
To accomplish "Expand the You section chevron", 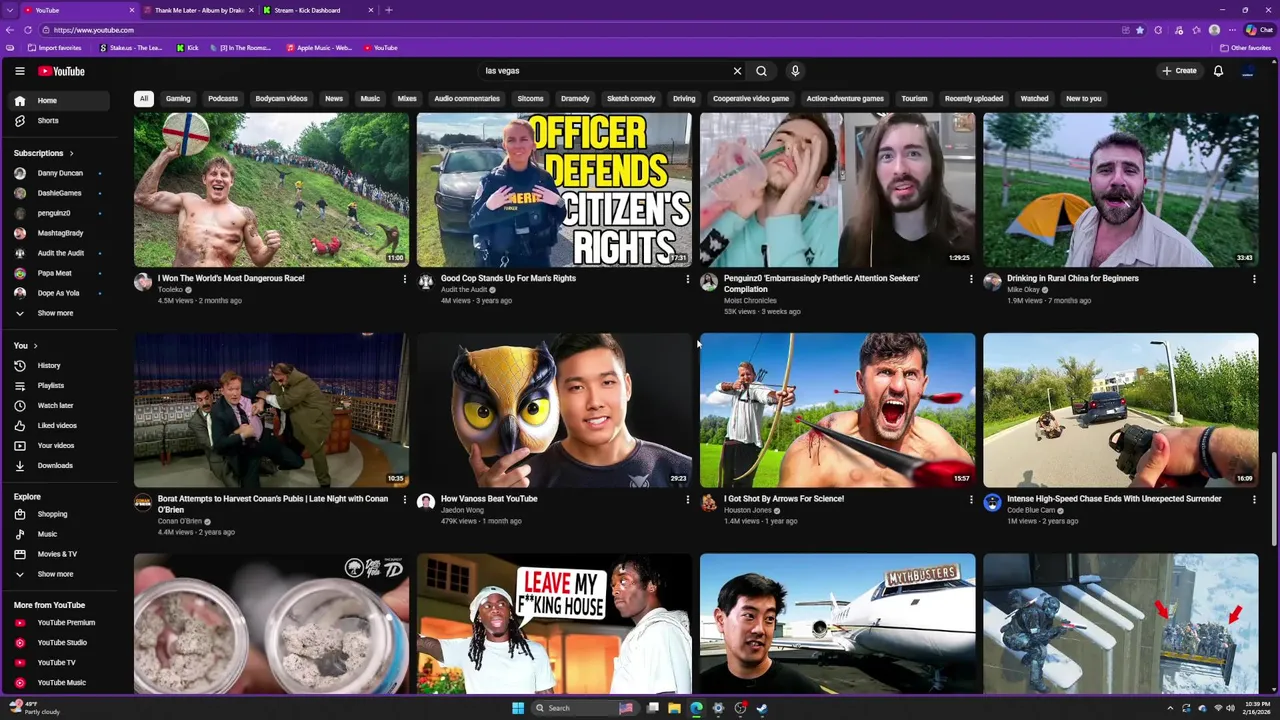I will click(35, 346).
